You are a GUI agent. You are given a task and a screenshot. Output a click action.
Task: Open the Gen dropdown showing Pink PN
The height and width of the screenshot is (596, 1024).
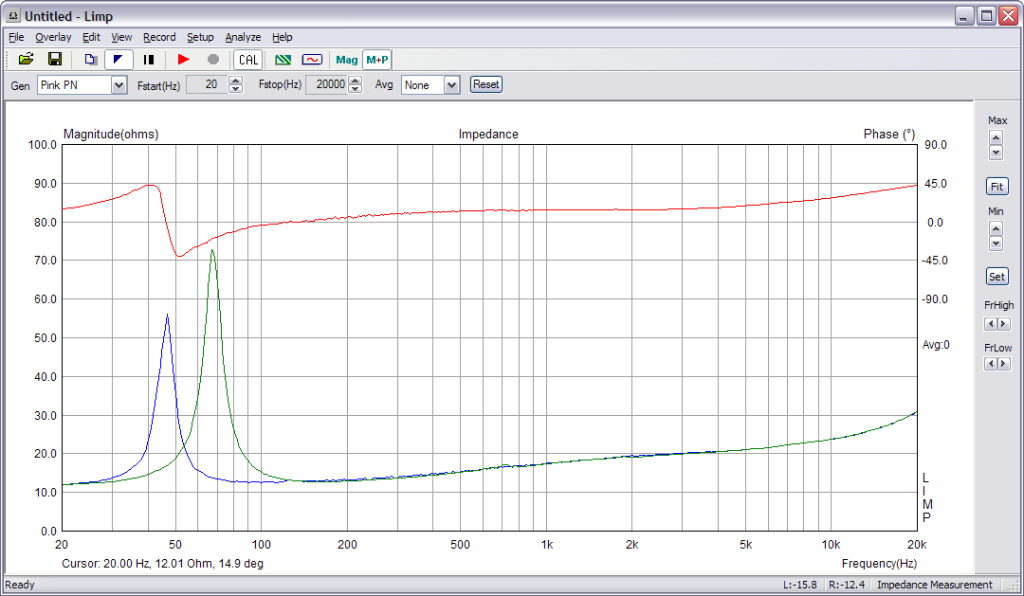(119, 85)
